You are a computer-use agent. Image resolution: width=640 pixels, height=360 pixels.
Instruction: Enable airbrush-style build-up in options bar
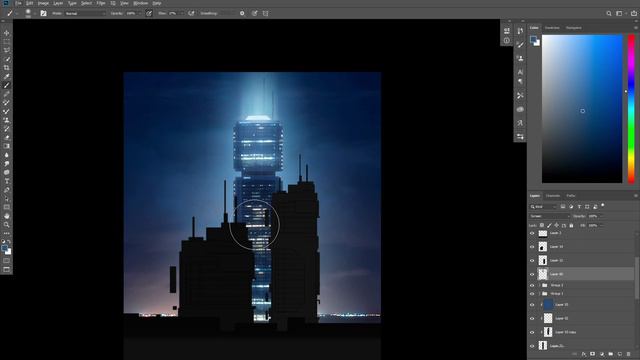(x=191, y=13)
